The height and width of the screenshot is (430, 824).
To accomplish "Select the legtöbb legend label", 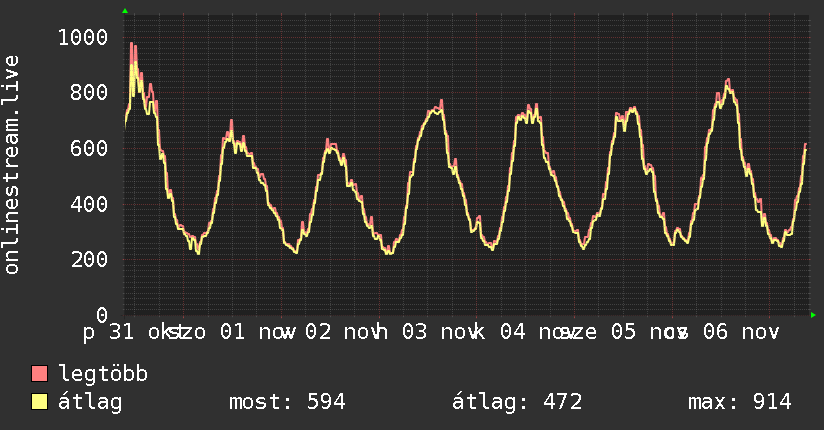I will point(104,374).
